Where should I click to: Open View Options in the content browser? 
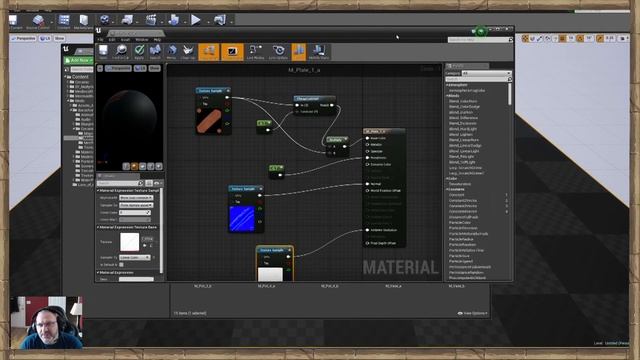[472, 313]
